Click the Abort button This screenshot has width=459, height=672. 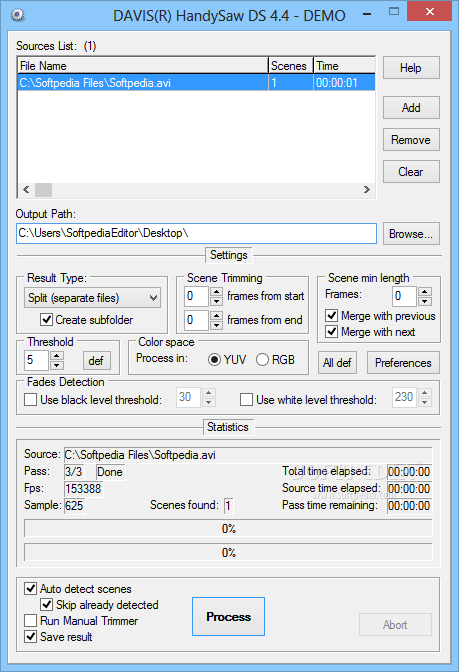(x=395, y=624)
